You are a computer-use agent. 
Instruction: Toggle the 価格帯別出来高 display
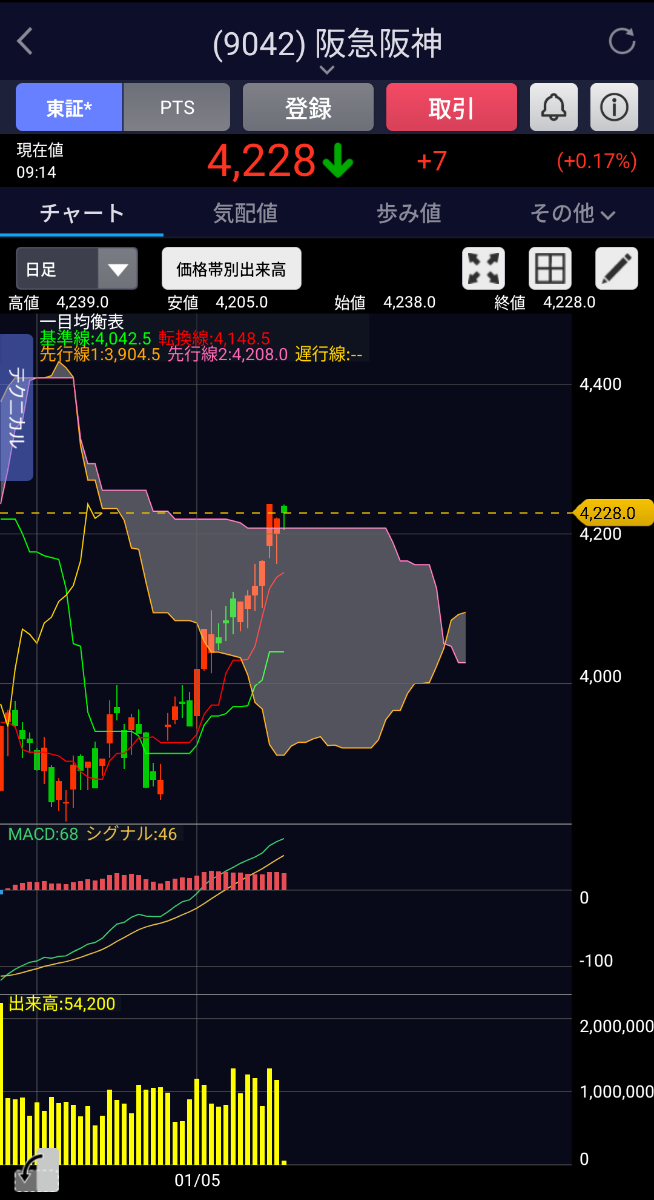231,268
